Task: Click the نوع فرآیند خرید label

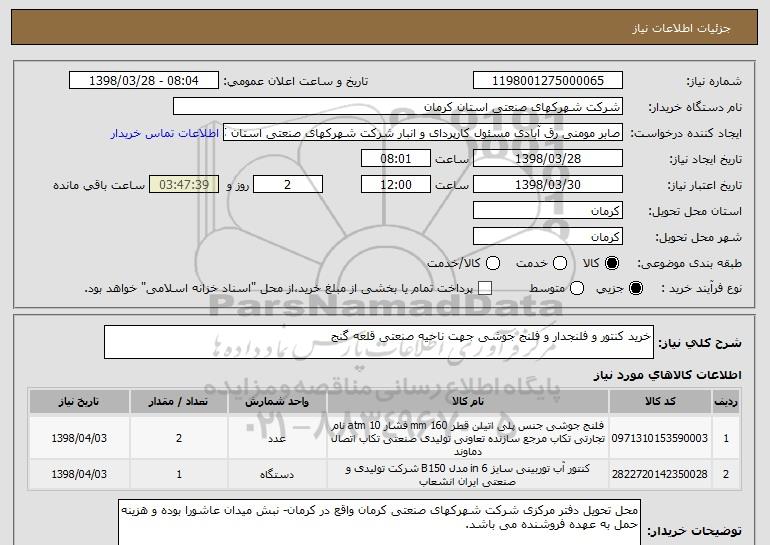Action: [x=701, y=289]
